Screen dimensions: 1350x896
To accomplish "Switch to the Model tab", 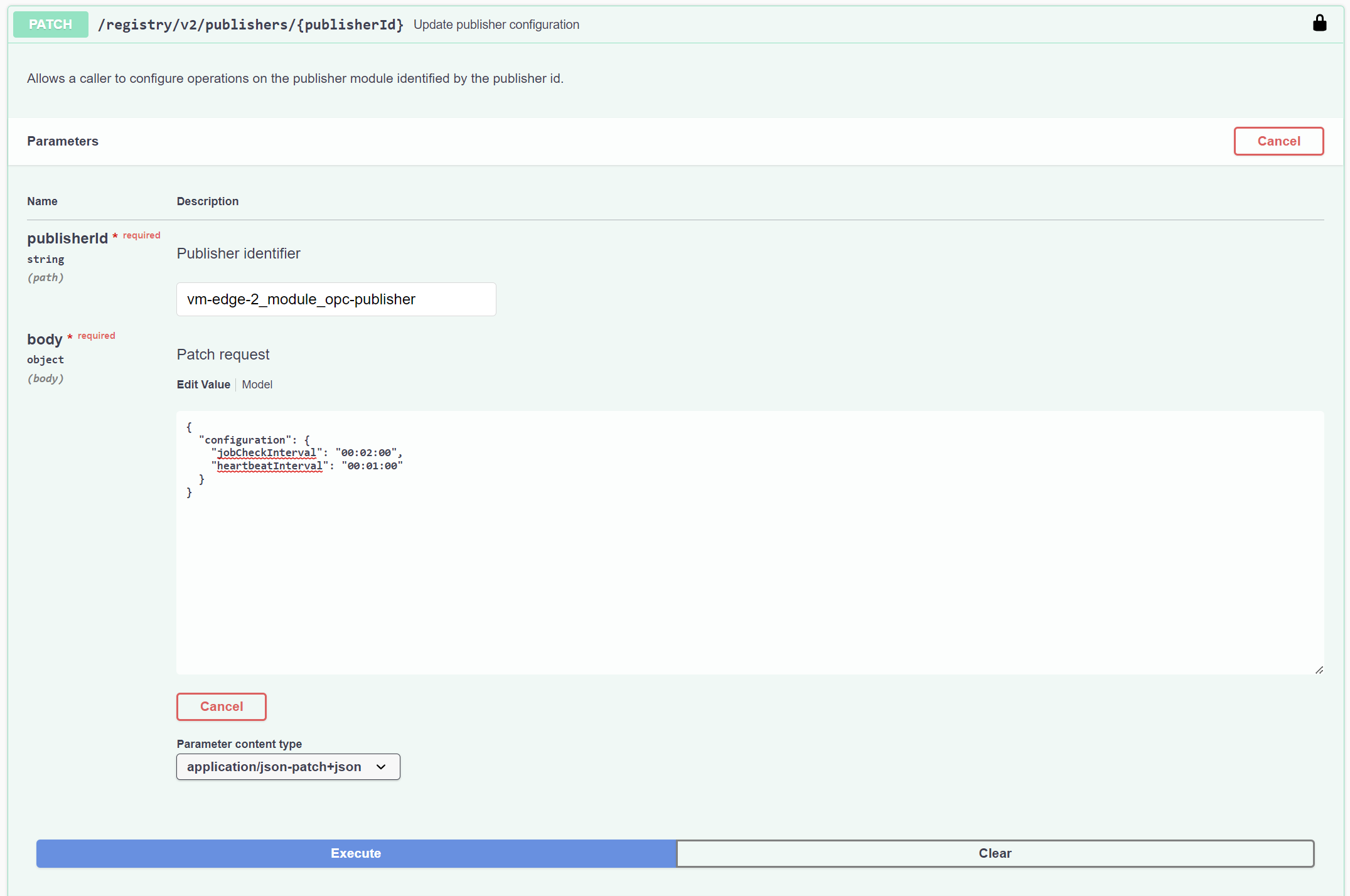I will (257, 384).
